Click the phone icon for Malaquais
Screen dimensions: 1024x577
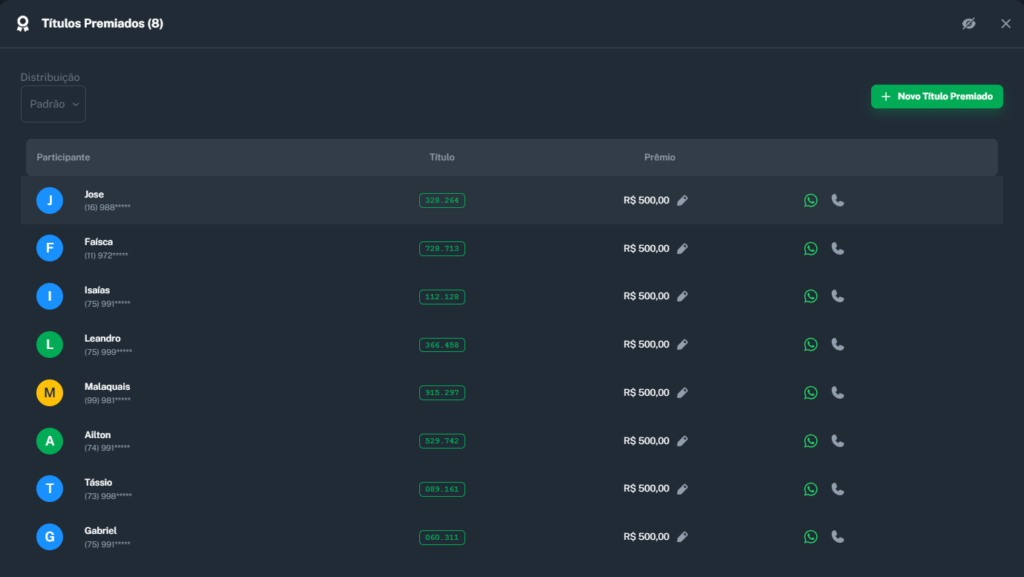point(838,392)
